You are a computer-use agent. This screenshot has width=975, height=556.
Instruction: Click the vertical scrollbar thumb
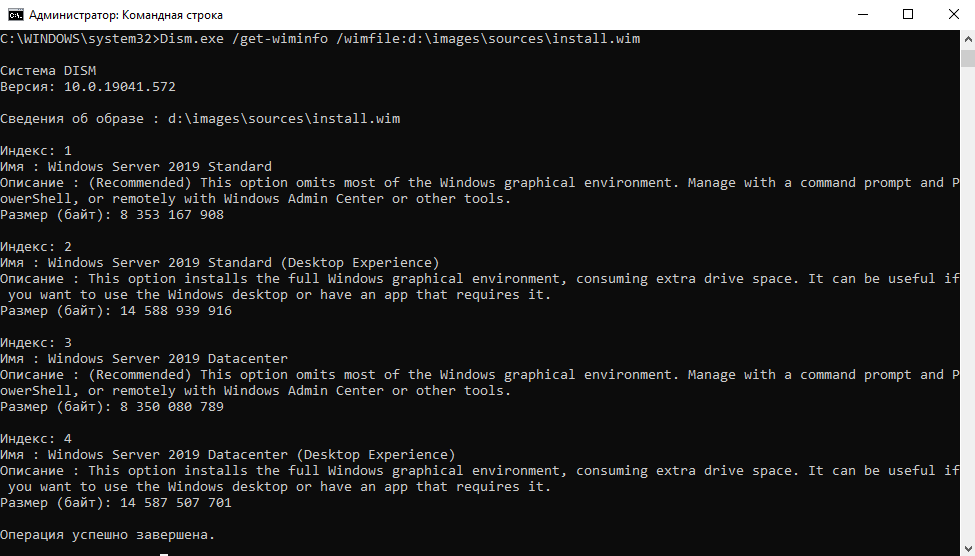pos(968,58)
